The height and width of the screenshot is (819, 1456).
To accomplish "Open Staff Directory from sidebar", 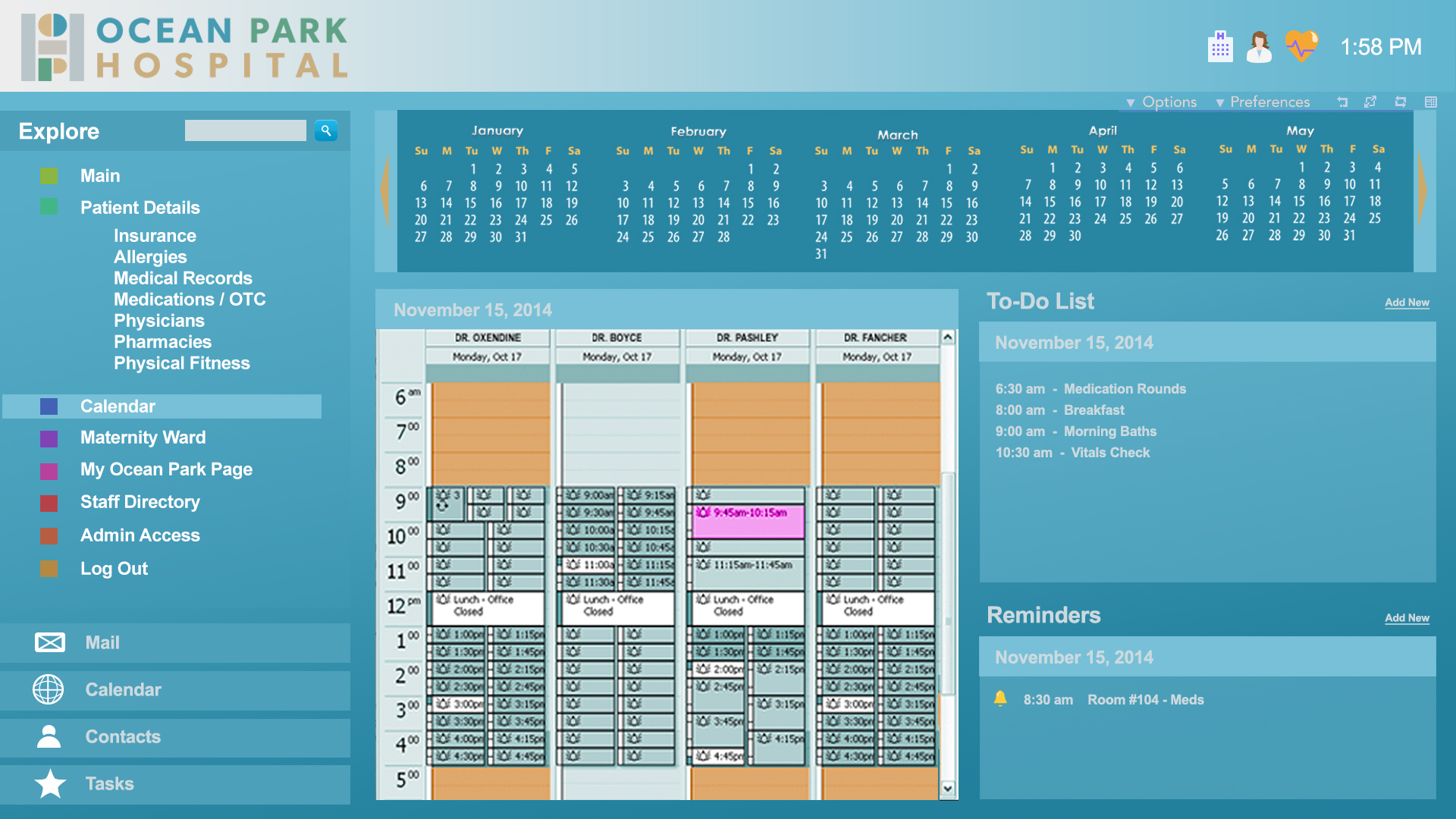I will tap(140, 502).
